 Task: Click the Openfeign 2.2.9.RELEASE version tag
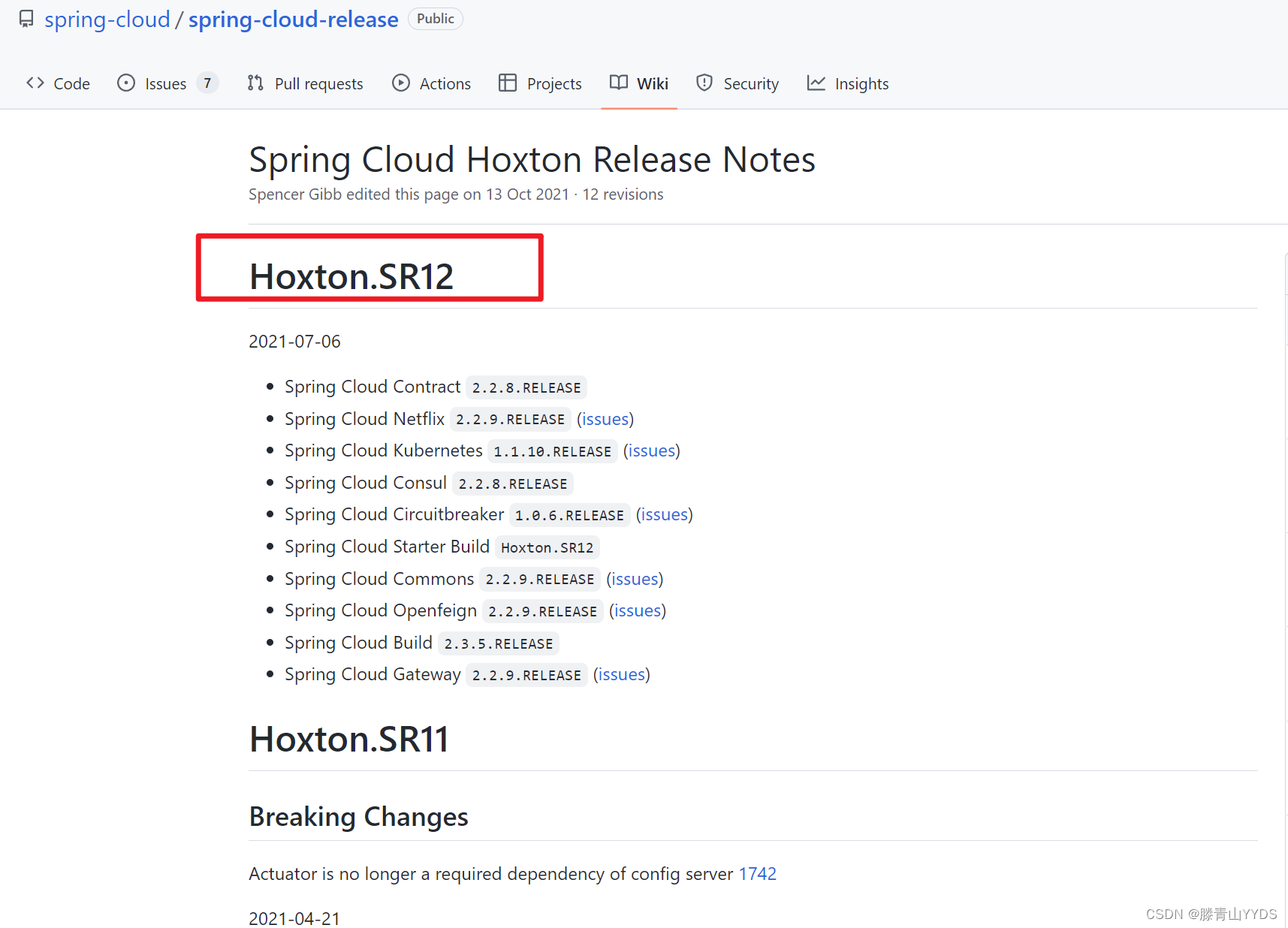[x=543, y=611]
